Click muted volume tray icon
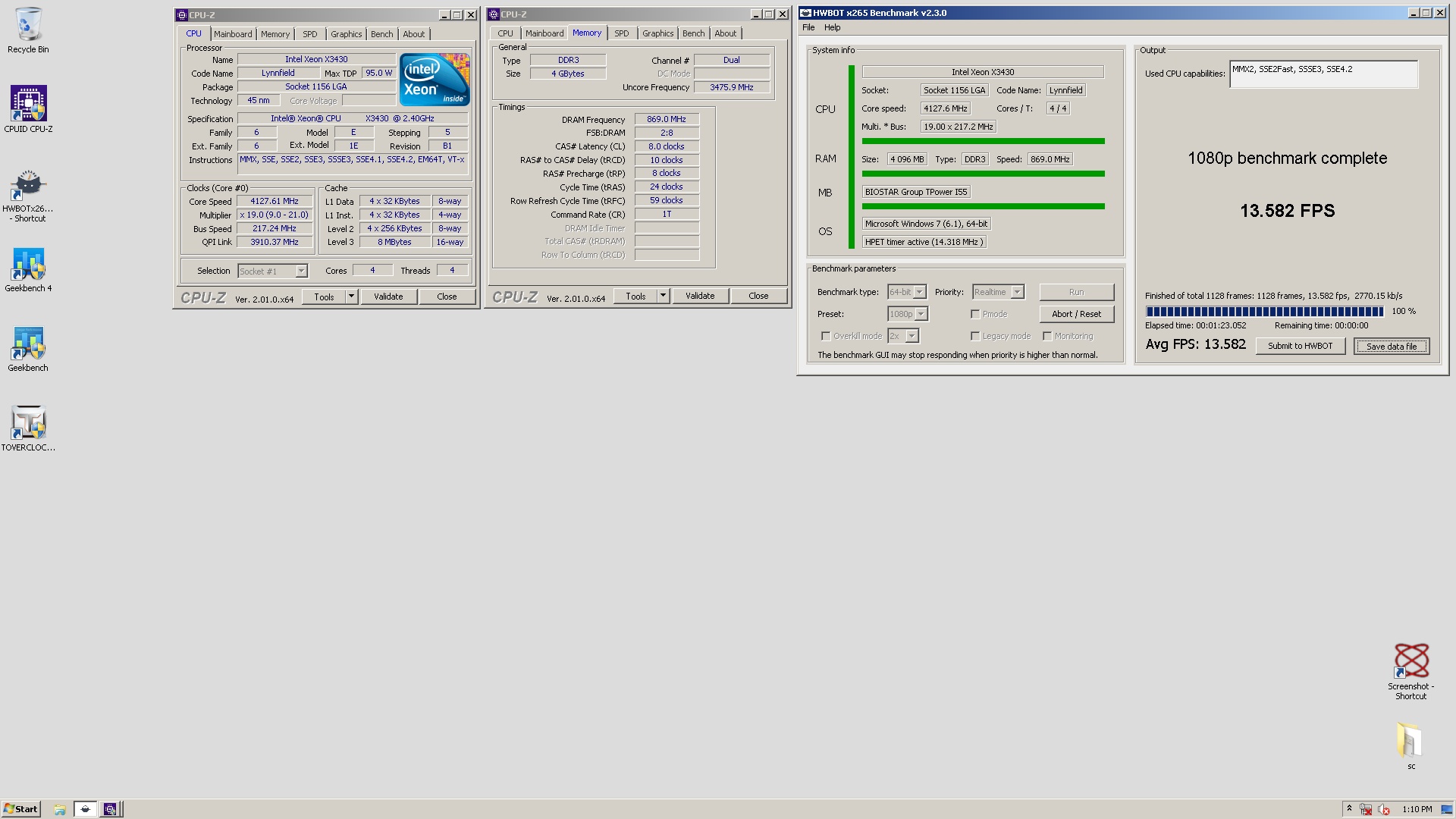 [x=1384, y=809]
